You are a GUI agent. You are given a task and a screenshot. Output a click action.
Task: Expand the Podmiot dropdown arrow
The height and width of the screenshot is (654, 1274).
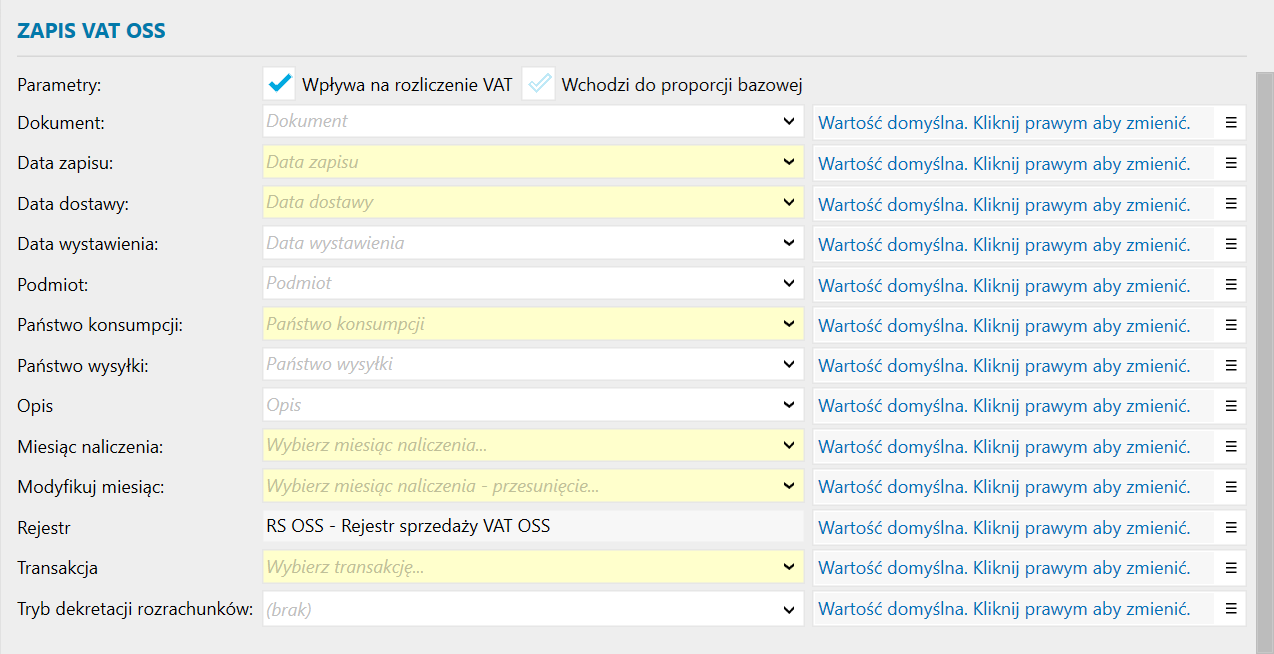point(789,284)
